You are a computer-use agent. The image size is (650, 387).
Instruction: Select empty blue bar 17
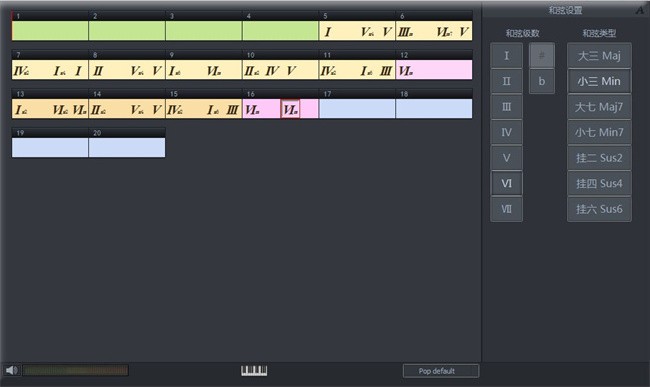[357, 109]
